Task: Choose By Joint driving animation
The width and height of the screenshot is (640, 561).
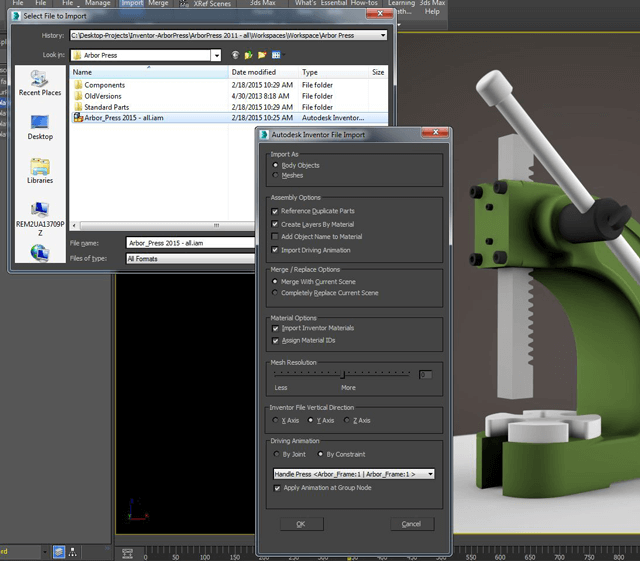Action: pyautogui.click(x=276, y=454)
